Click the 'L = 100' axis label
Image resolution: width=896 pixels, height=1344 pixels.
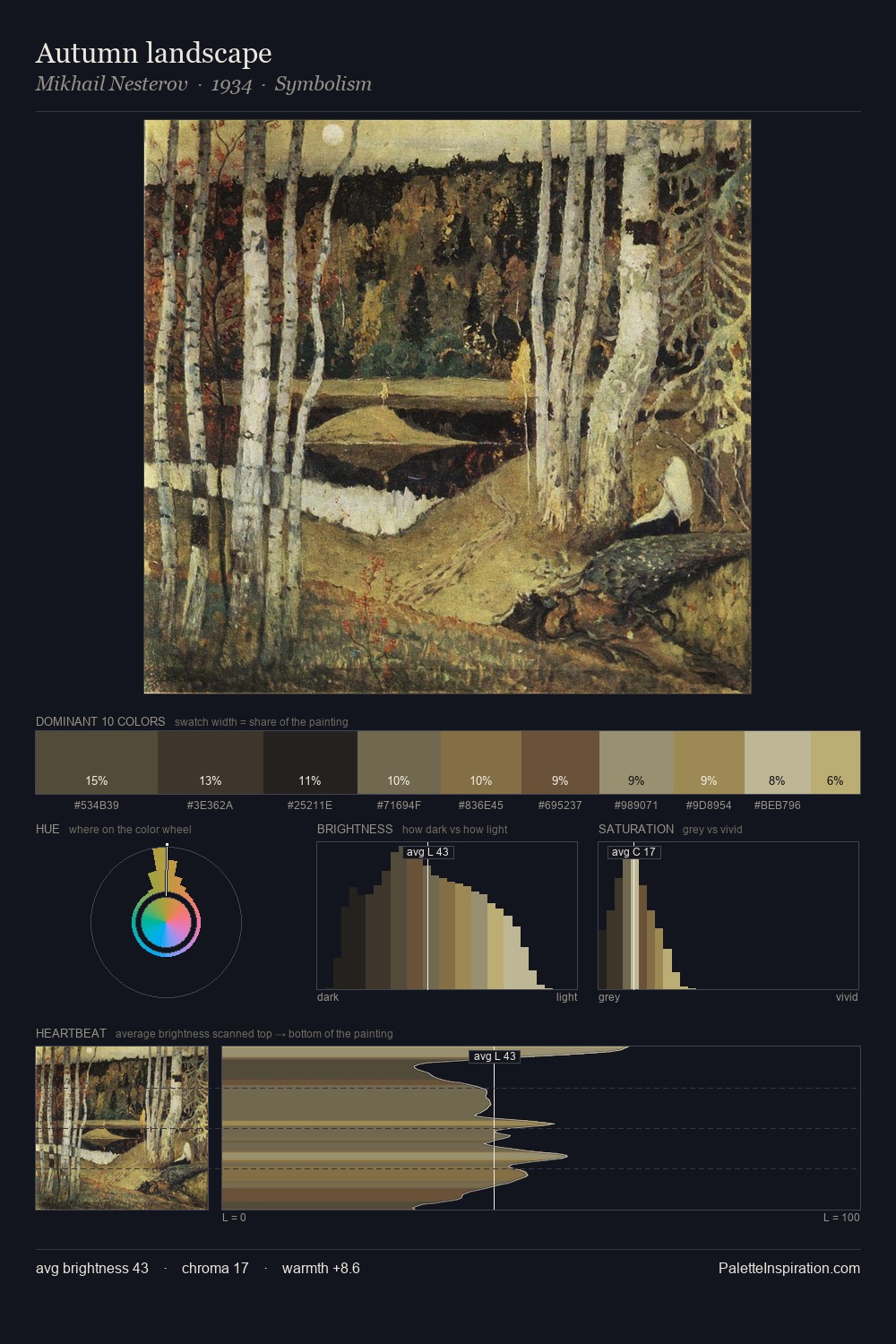(841, 1218)
